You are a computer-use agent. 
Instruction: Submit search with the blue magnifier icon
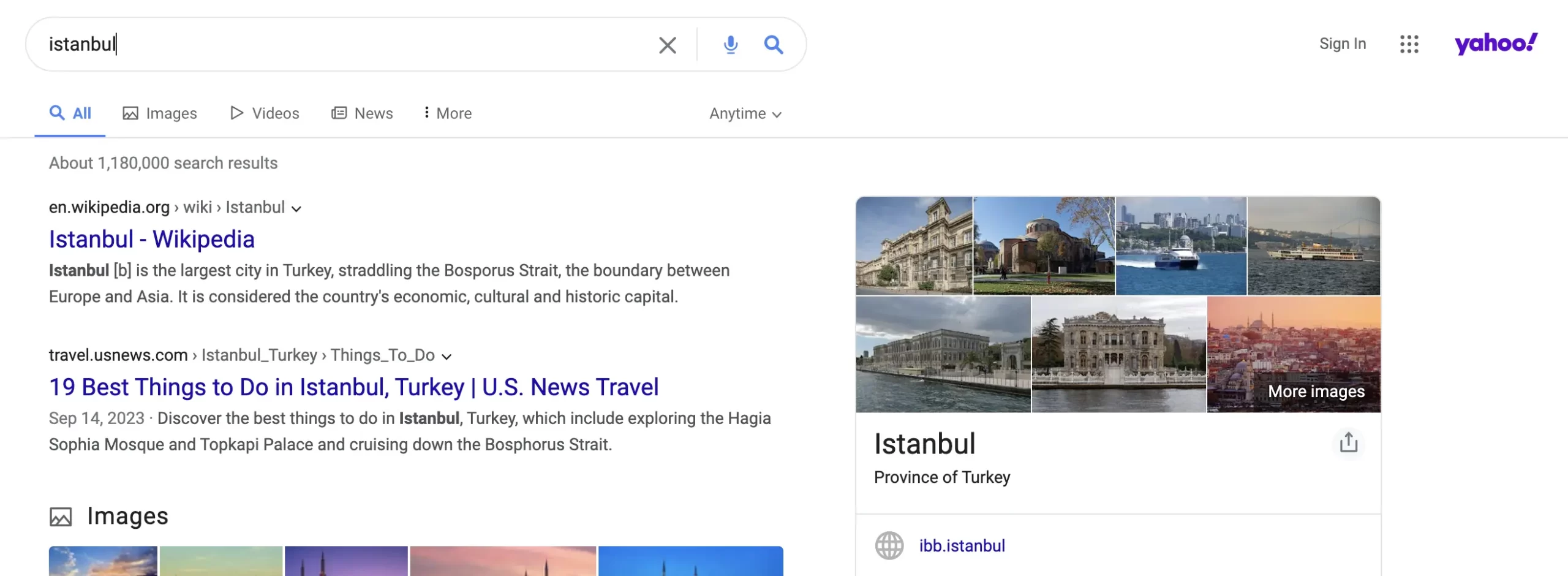tap(773, 45)
